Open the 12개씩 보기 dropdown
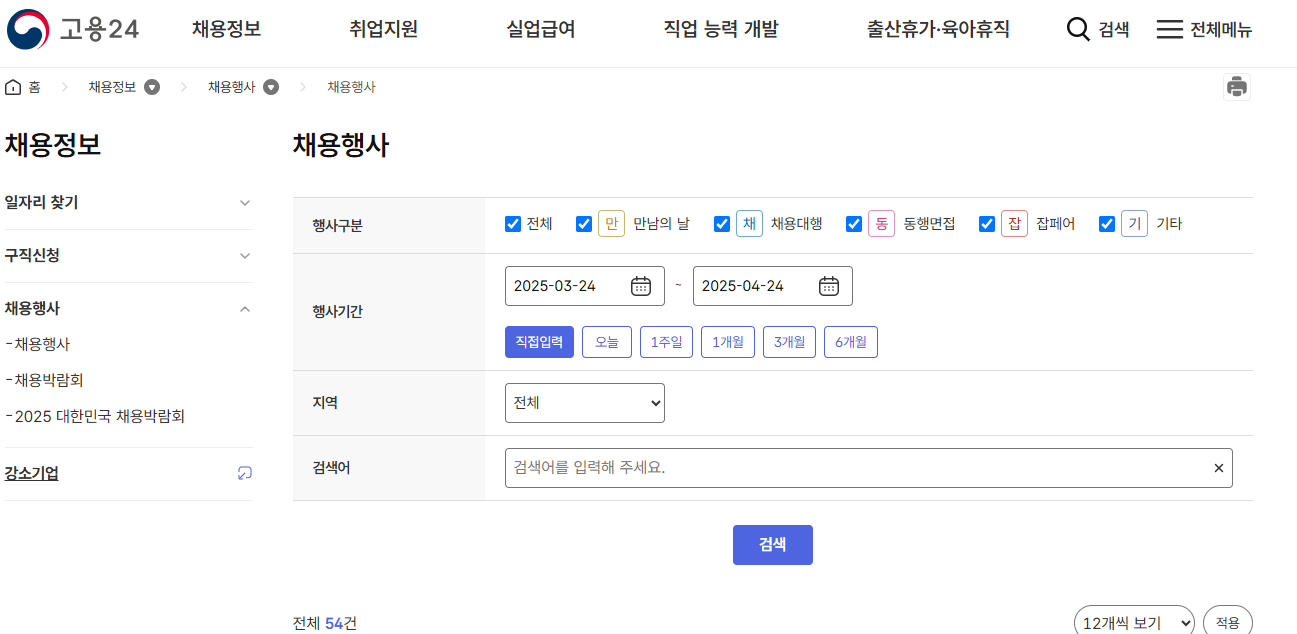The image size is (1297, 634). point(1134,620)
